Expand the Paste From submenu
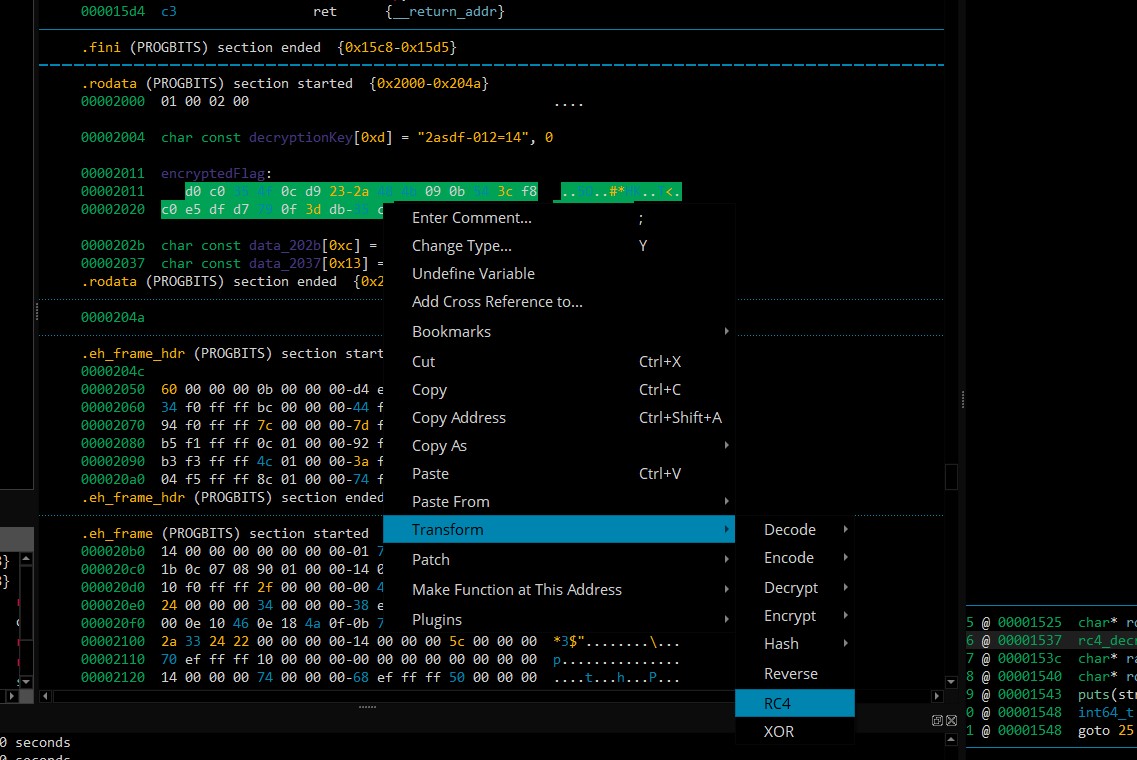This screenshot has height=760, width=1137. [x=559, y=501]
